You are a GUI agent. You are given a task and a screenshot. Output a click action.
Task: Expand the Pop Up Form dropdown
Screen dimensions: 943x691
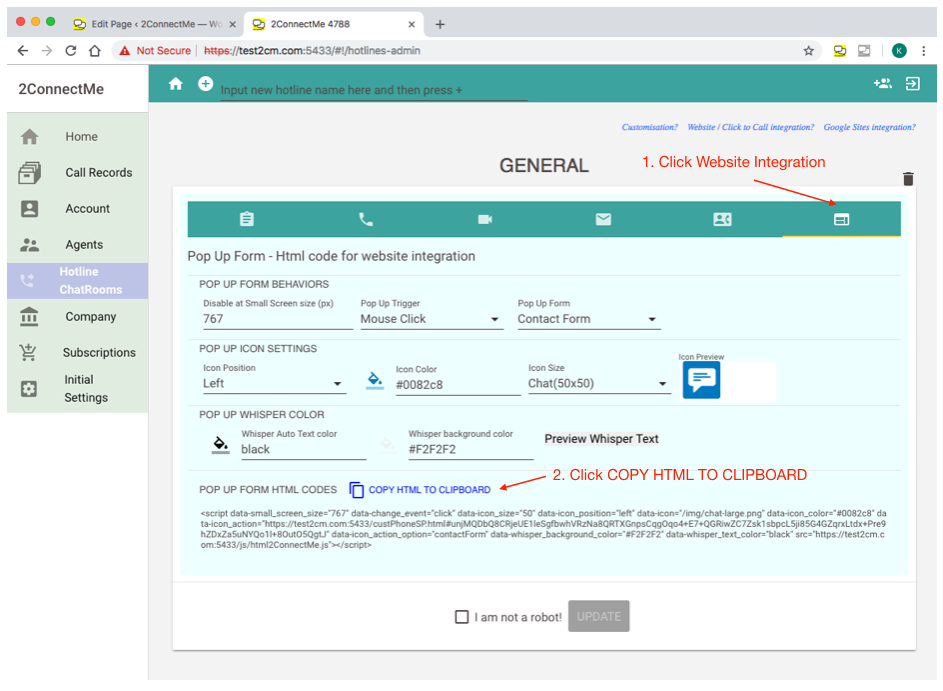pyautogui.click(x=589, y=319)
